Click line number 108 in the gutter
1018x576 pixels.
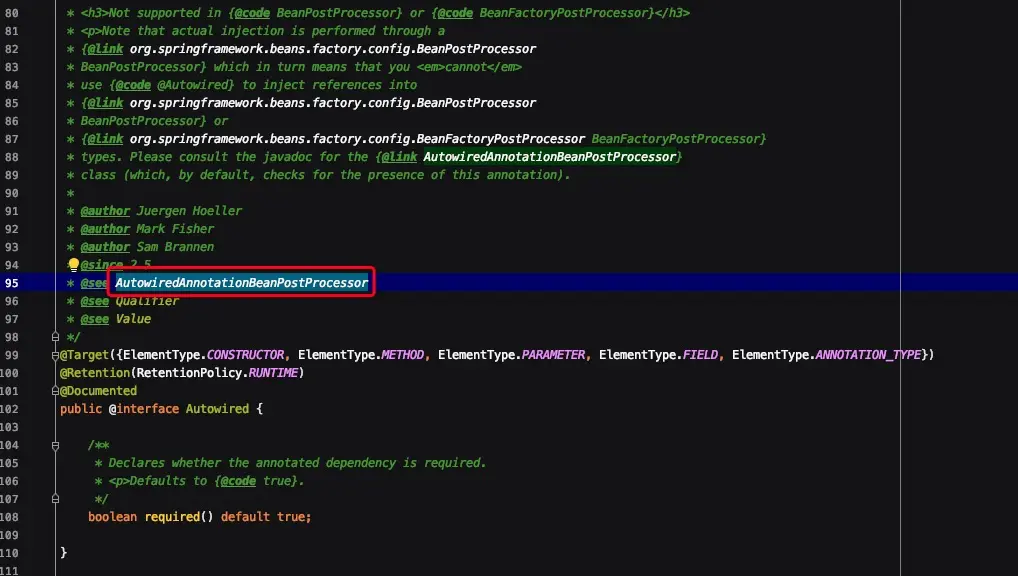click(9, 517)
